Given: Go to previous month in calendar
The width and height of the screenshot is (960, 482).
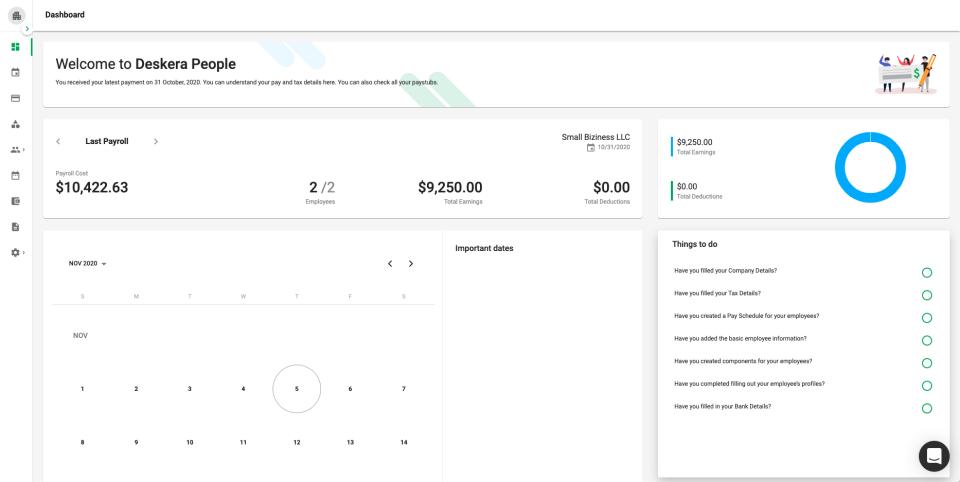Looking at the screenshot, I should [x=390, y=264].
